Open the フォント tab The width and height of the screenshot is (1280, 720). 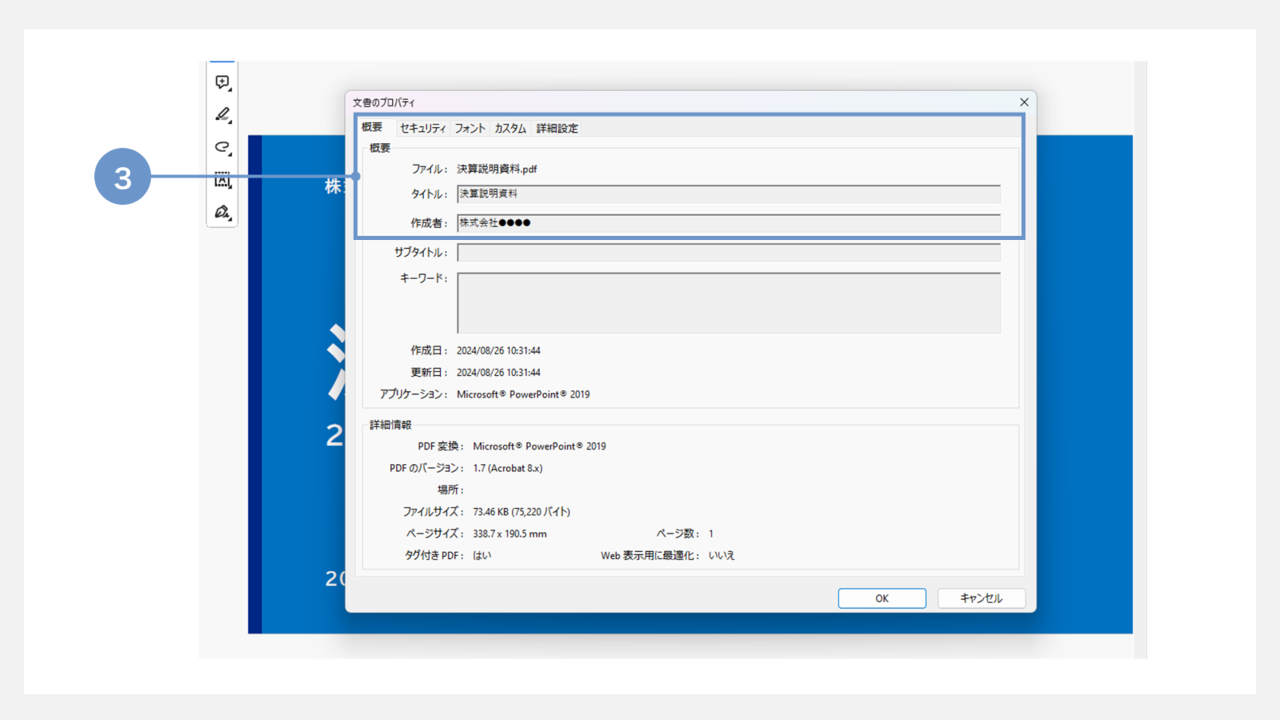pyautogui.click(x=470, y=128)
